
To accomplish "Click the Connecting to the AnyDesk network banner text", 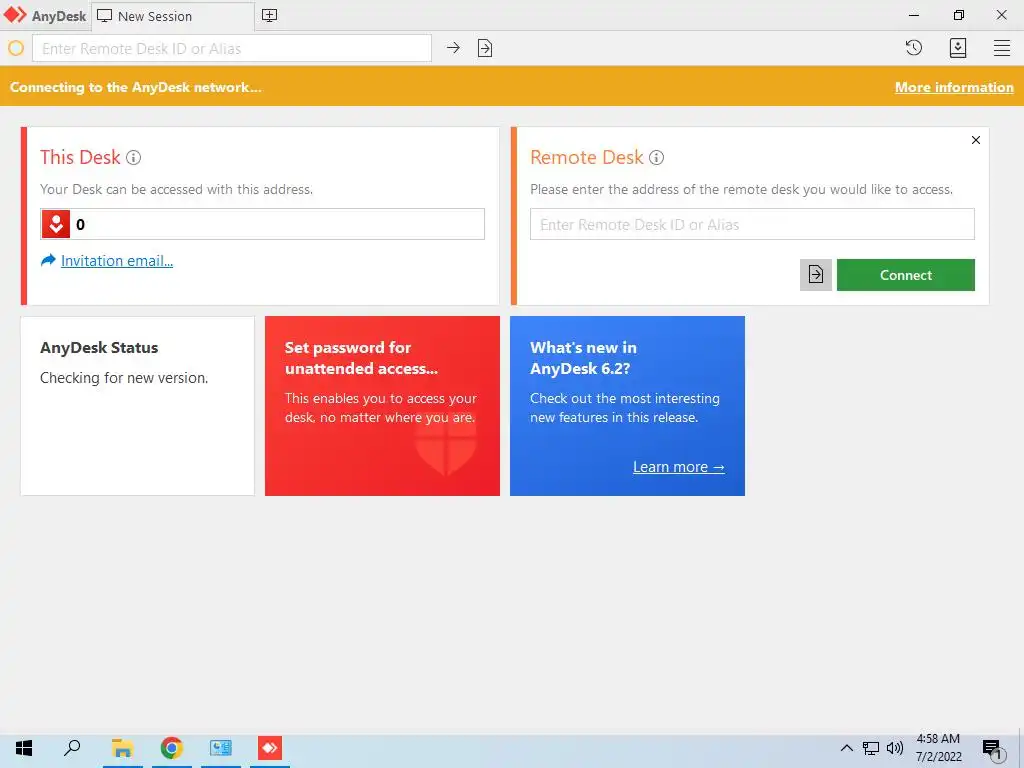I will point(136,87).
